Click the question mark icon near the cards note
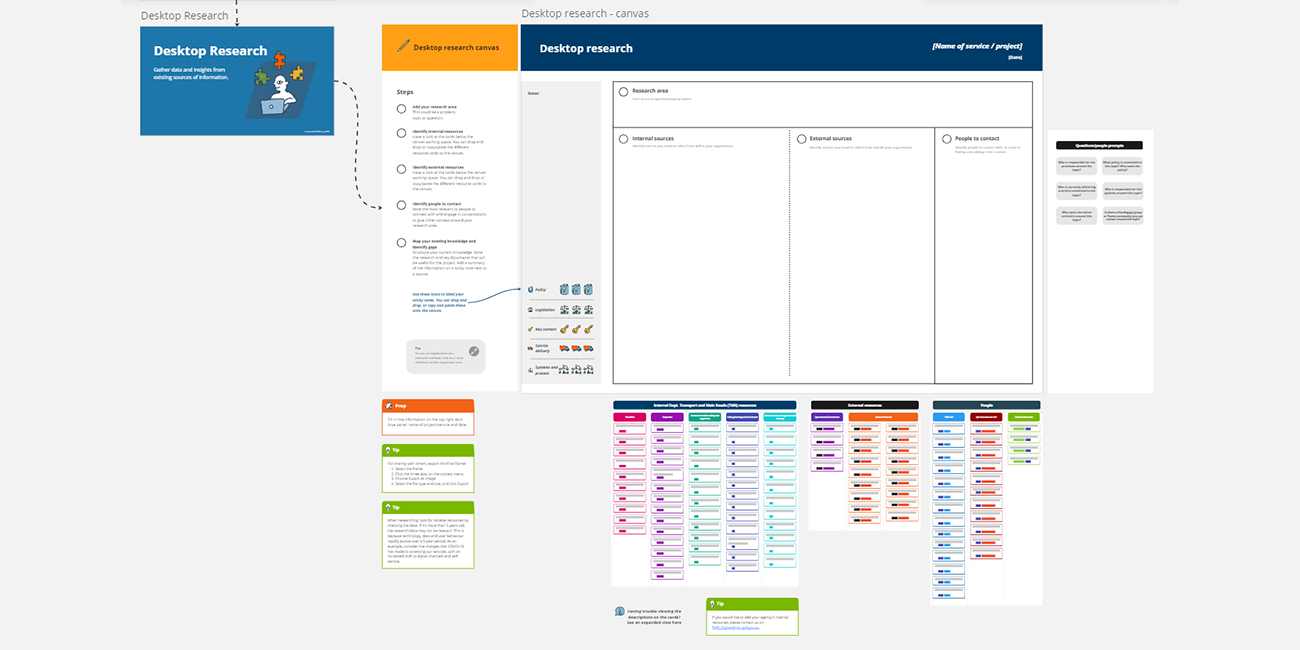 point(620,611)
